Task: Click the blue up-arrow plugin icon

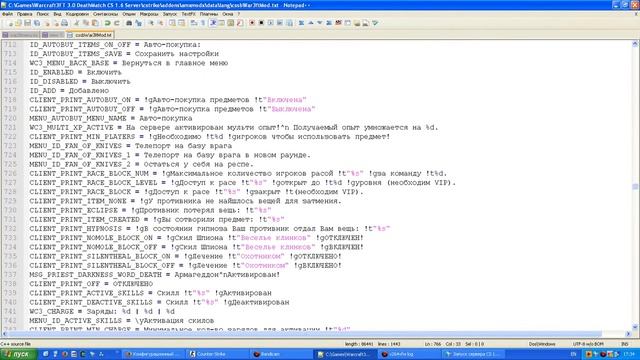Action: tap(311, 23)
